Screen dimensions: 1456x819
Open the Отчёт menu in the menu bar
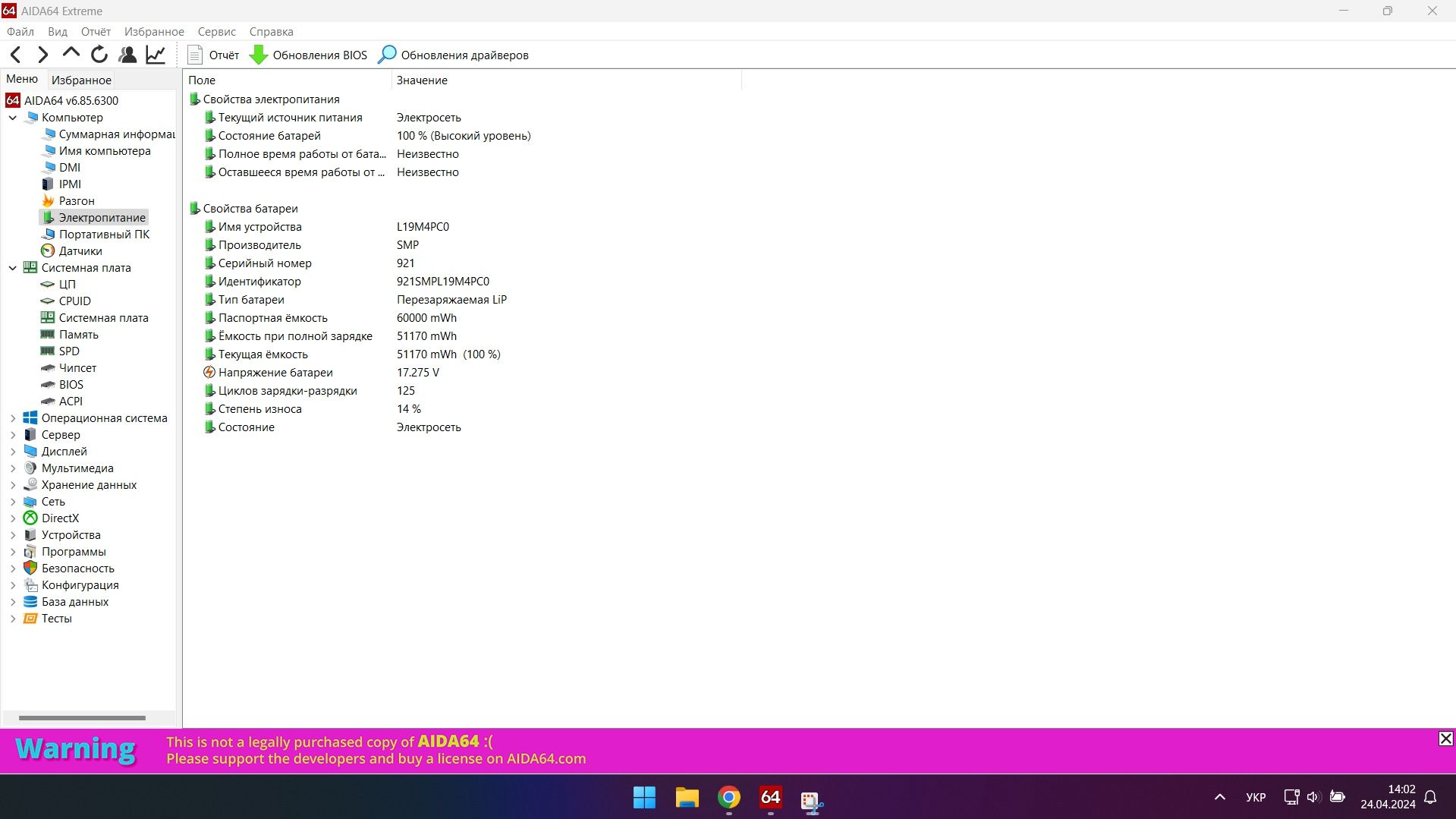(x=96, y=32)
